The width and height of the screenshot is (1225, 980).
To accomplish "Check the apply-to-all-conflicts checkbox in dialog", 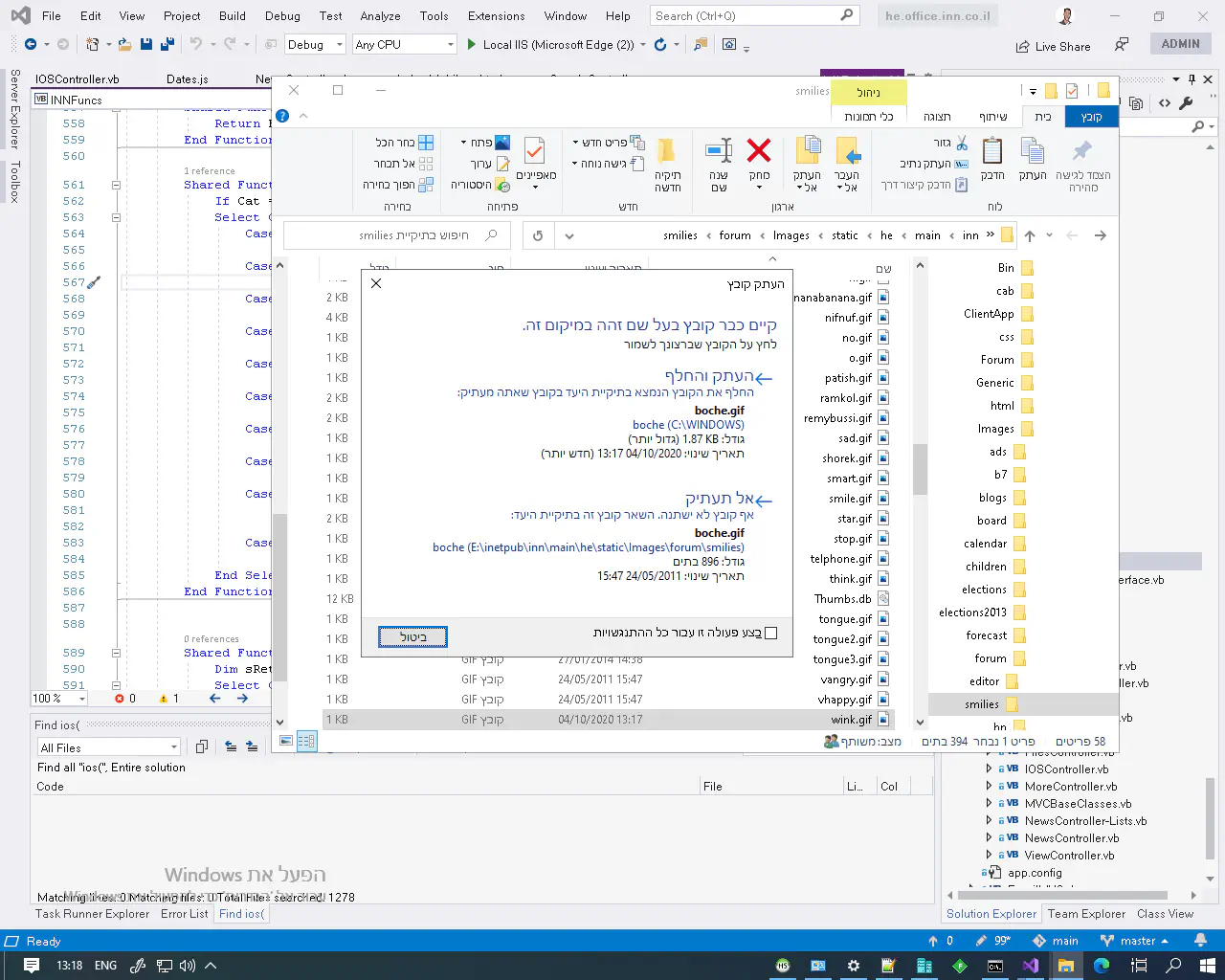I will pos(771,633).
